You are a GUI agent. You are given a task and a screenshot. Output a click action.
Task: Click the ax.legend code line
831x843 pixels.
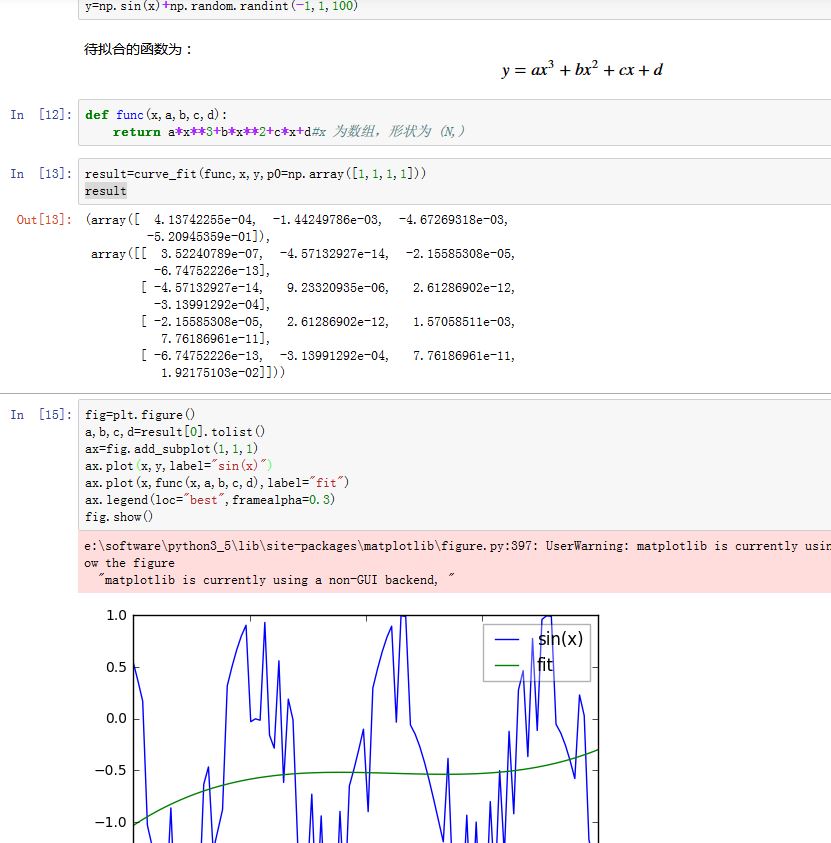click(x=209, y=499)
